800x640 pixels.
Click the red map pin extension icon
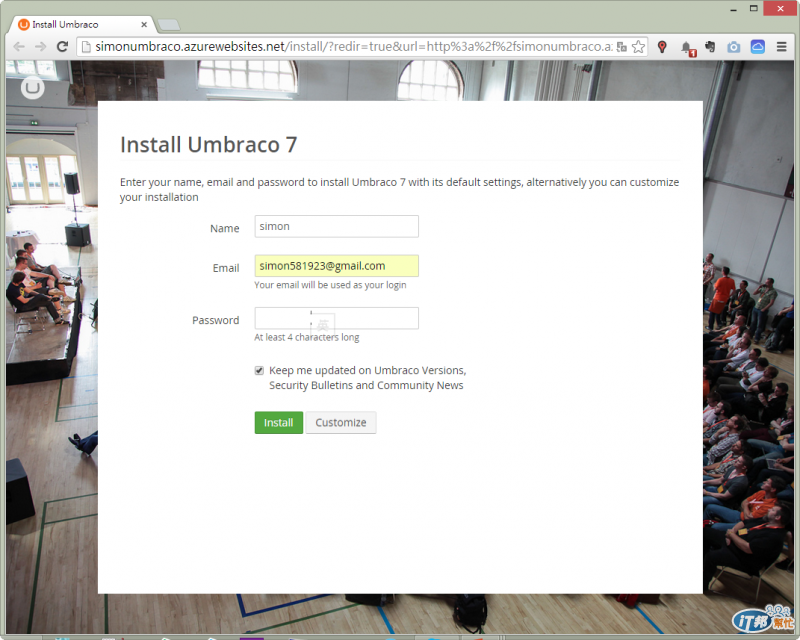(x=662, y=47)
